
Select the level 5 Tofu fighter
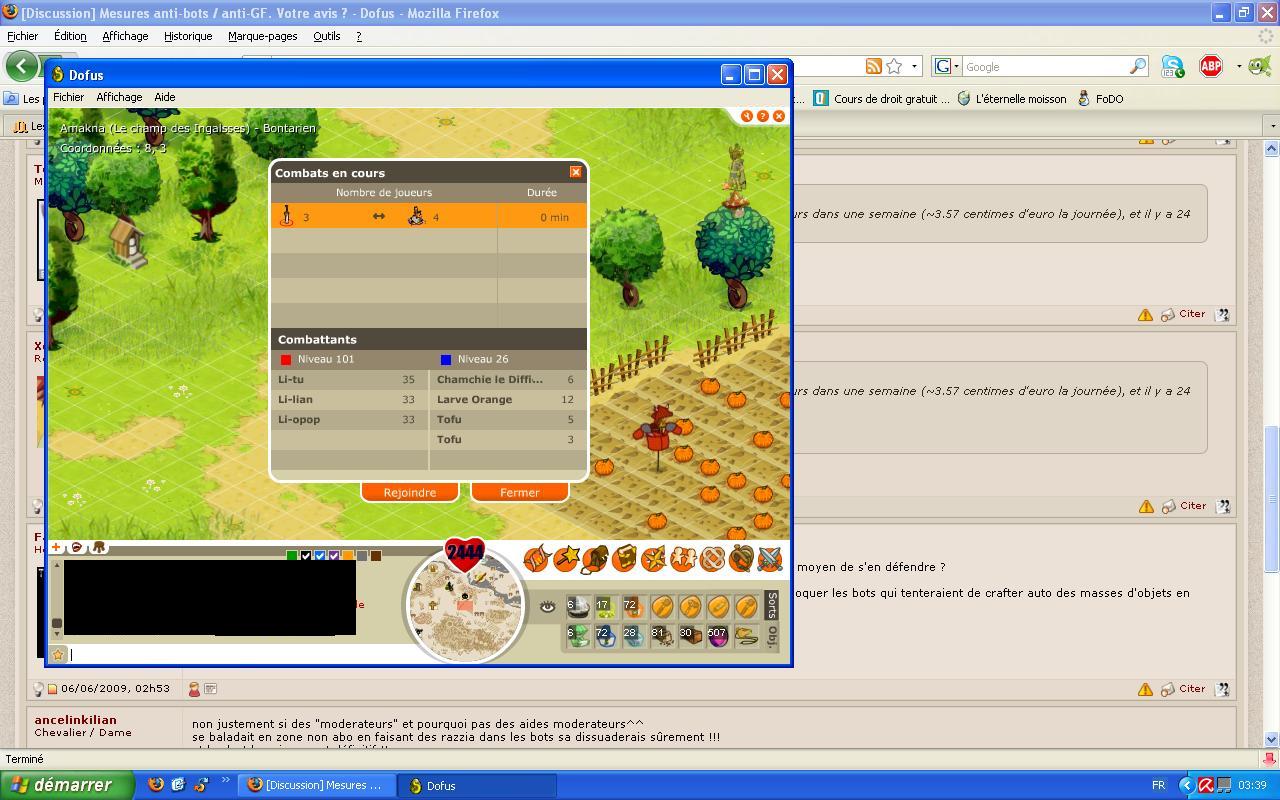click(508, 420)
